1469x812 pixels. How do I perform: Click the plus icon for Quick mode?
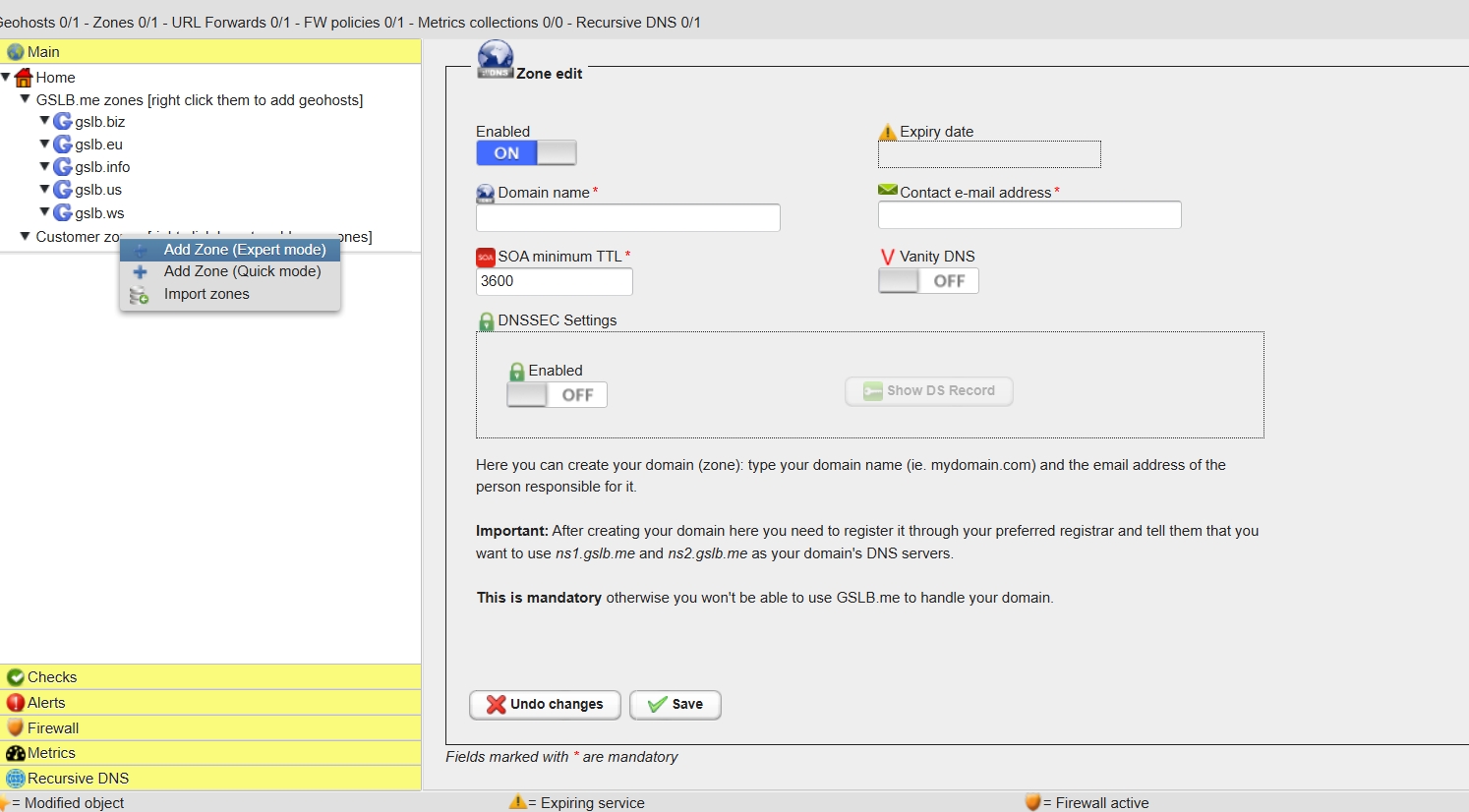[140, 272]
